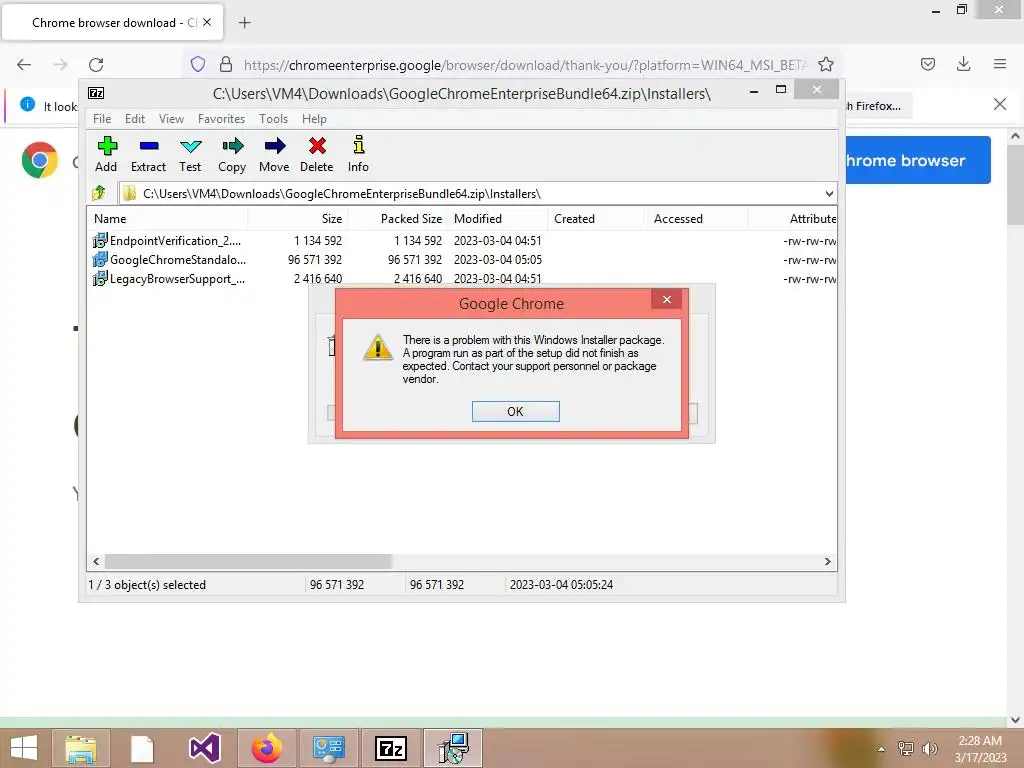Sort files by the Size column
Image resolution: width=1024 pixels, height=768 pixels.
(297, 219)
